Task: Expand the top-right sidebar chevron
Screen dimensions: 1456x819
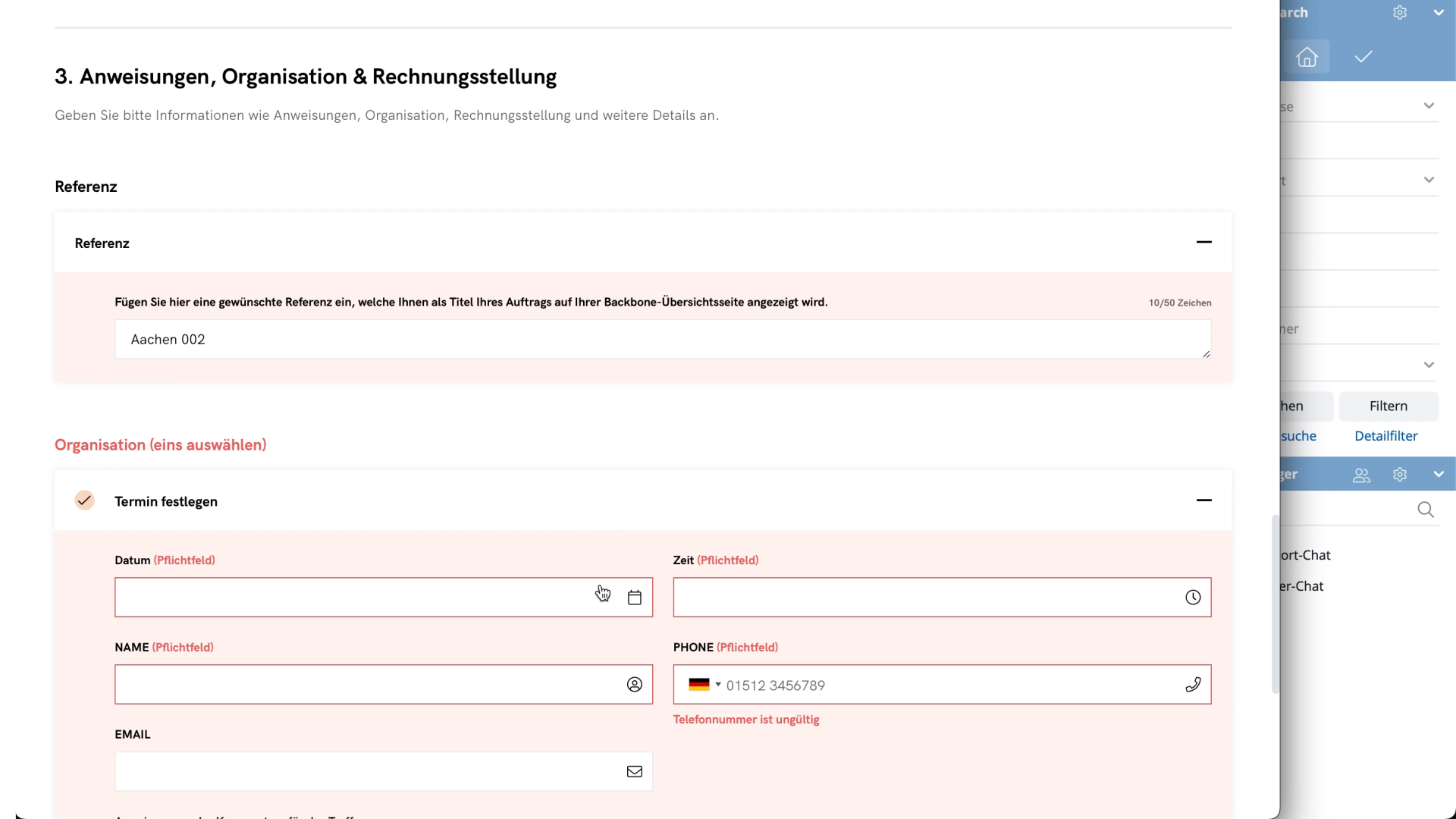Action: (x=1439, y=13)
